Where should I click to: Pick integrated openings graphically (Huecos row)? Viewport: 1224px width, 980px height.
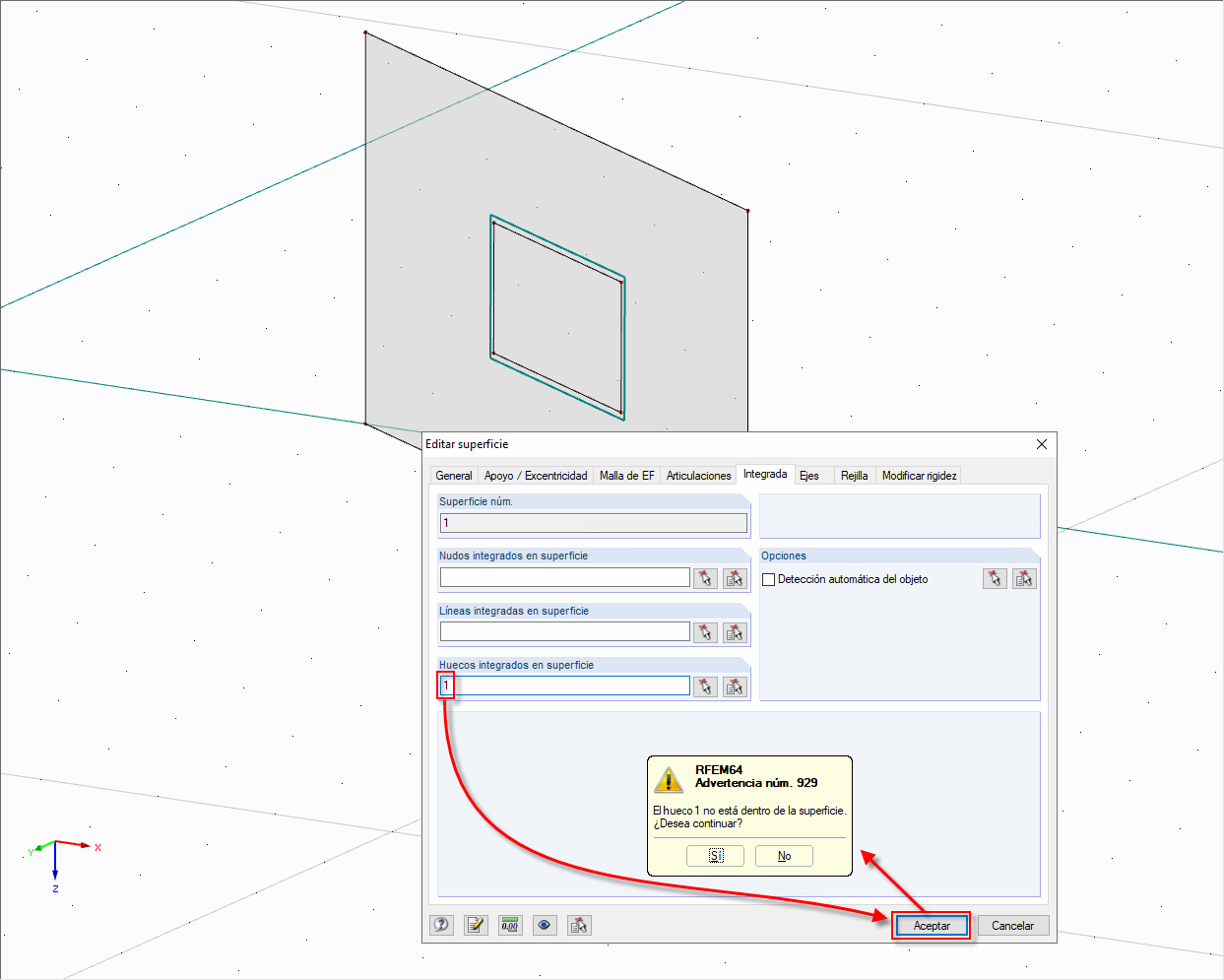click(705, 686)
